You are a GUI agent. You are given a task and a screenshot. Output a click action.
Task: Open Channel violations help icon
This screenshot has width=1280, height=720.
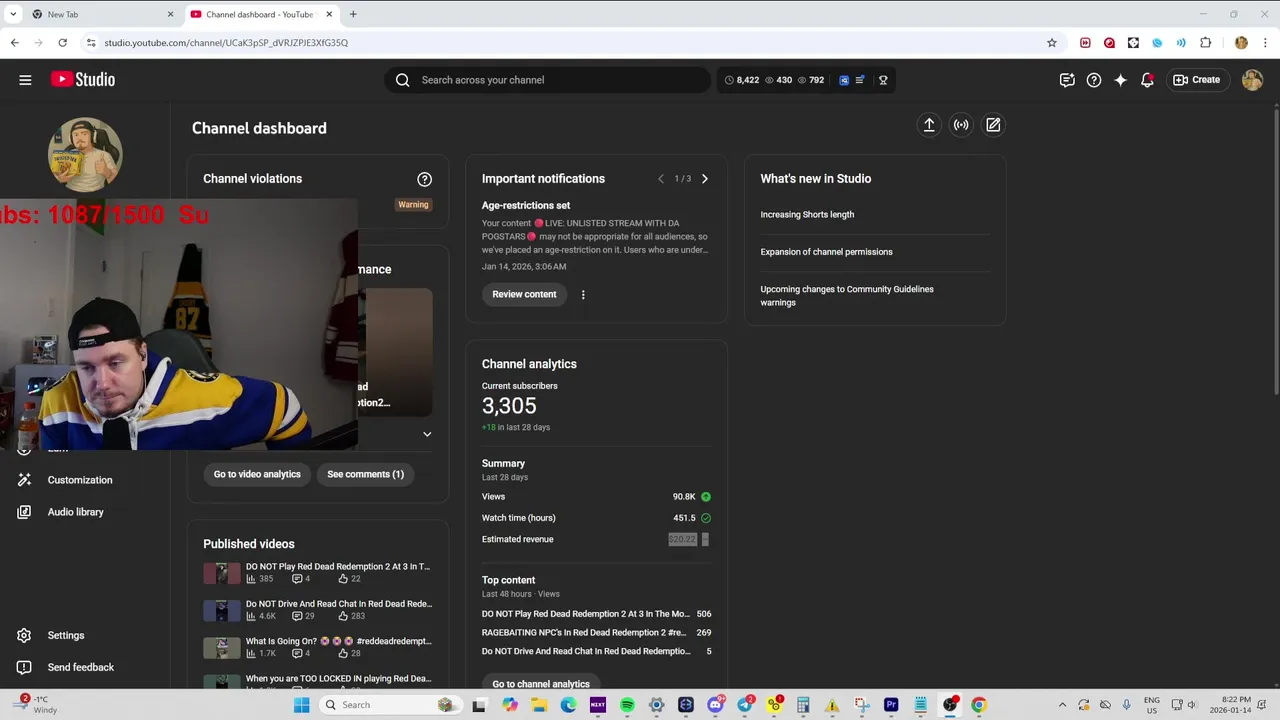[x=424, y=179]
